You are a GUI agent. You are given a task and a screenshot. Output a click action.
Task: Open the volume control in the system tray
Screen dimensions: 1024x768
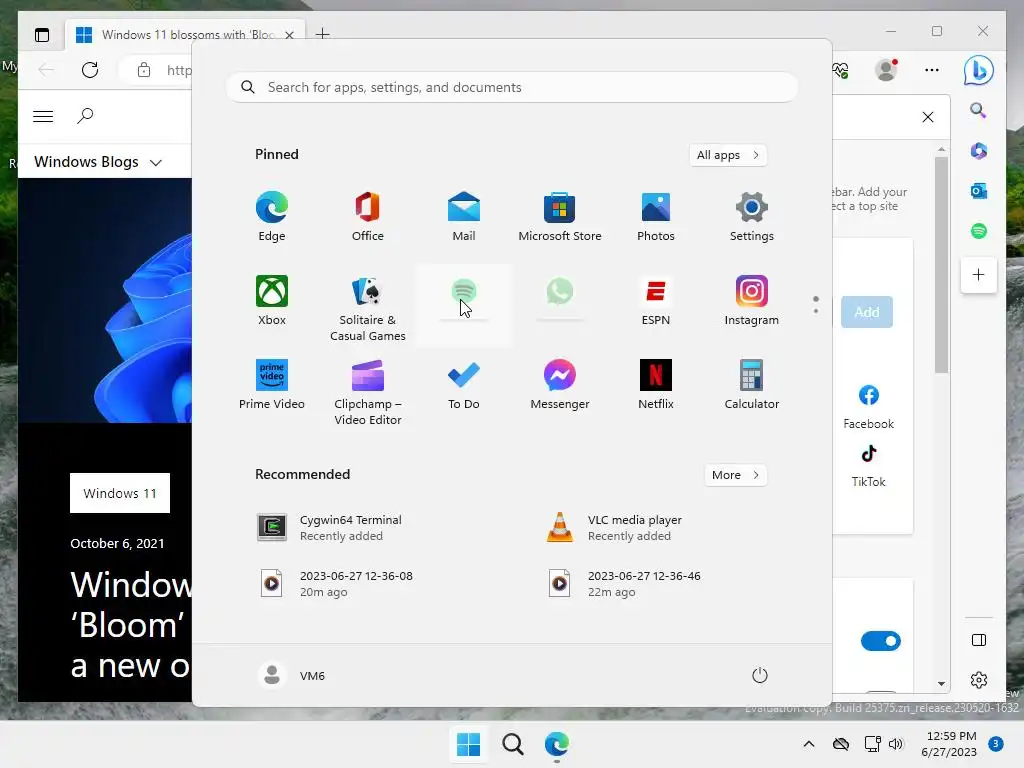(x=895, y=744)
